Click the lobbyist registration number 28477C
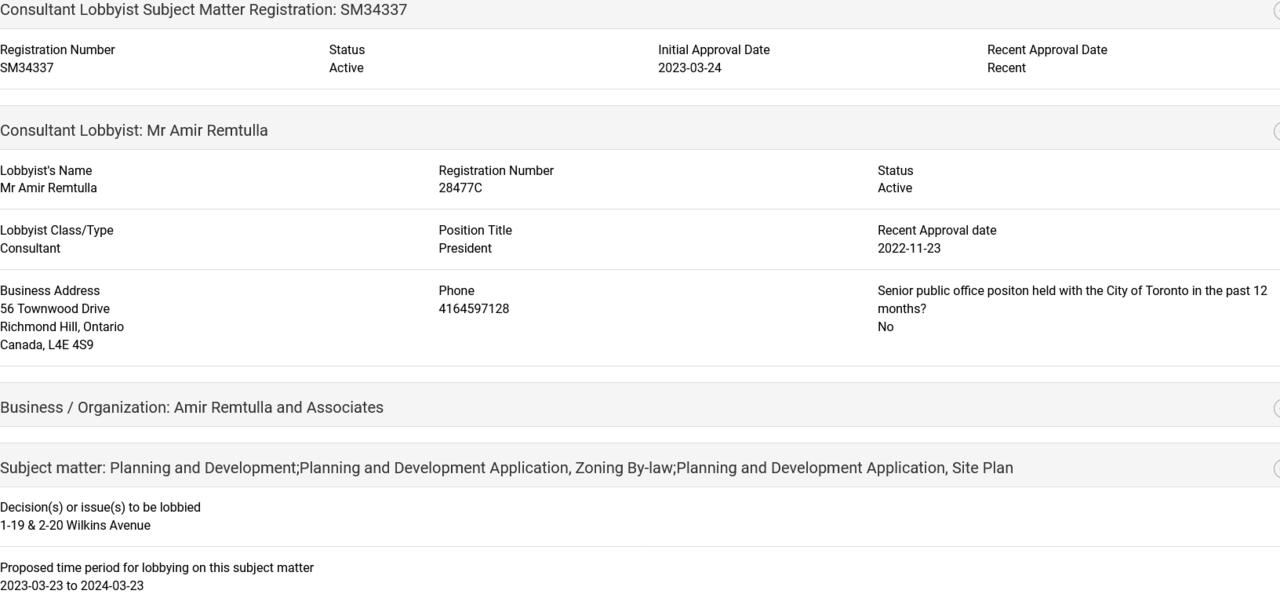 pyautogui.click(x=460, y=188)
